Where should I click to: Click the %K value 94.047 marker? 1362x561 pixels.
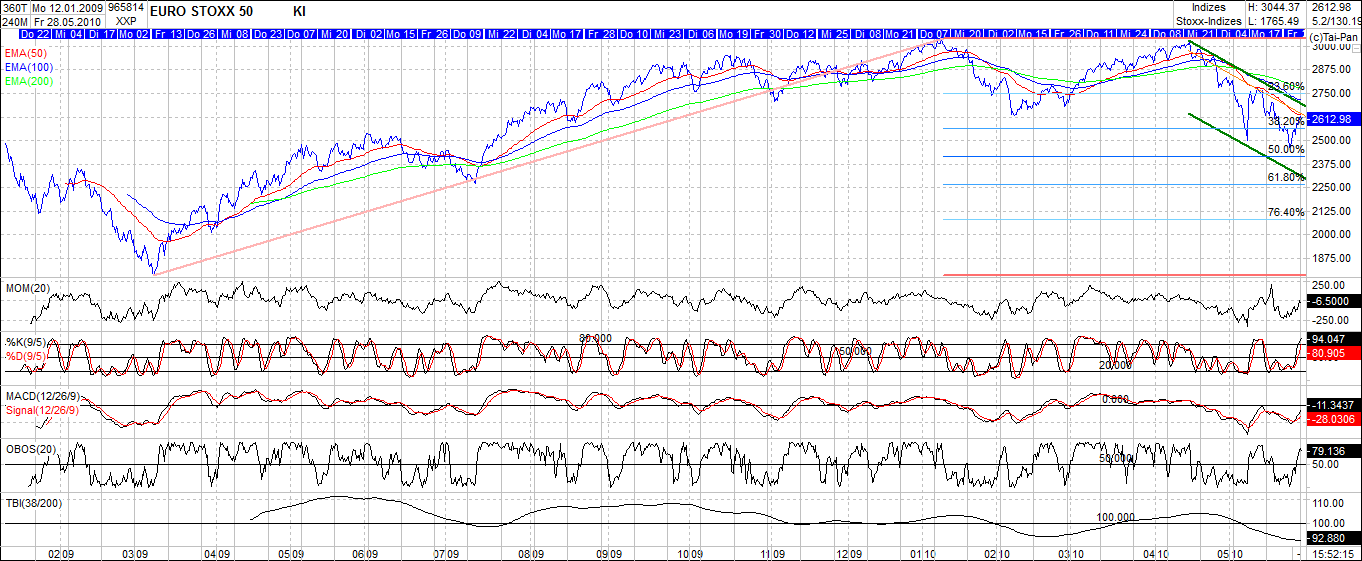[x=1334, y=339]
